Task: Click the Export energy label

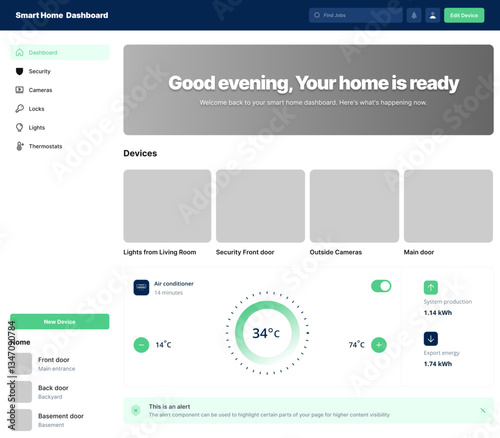Action: point(441,353)
